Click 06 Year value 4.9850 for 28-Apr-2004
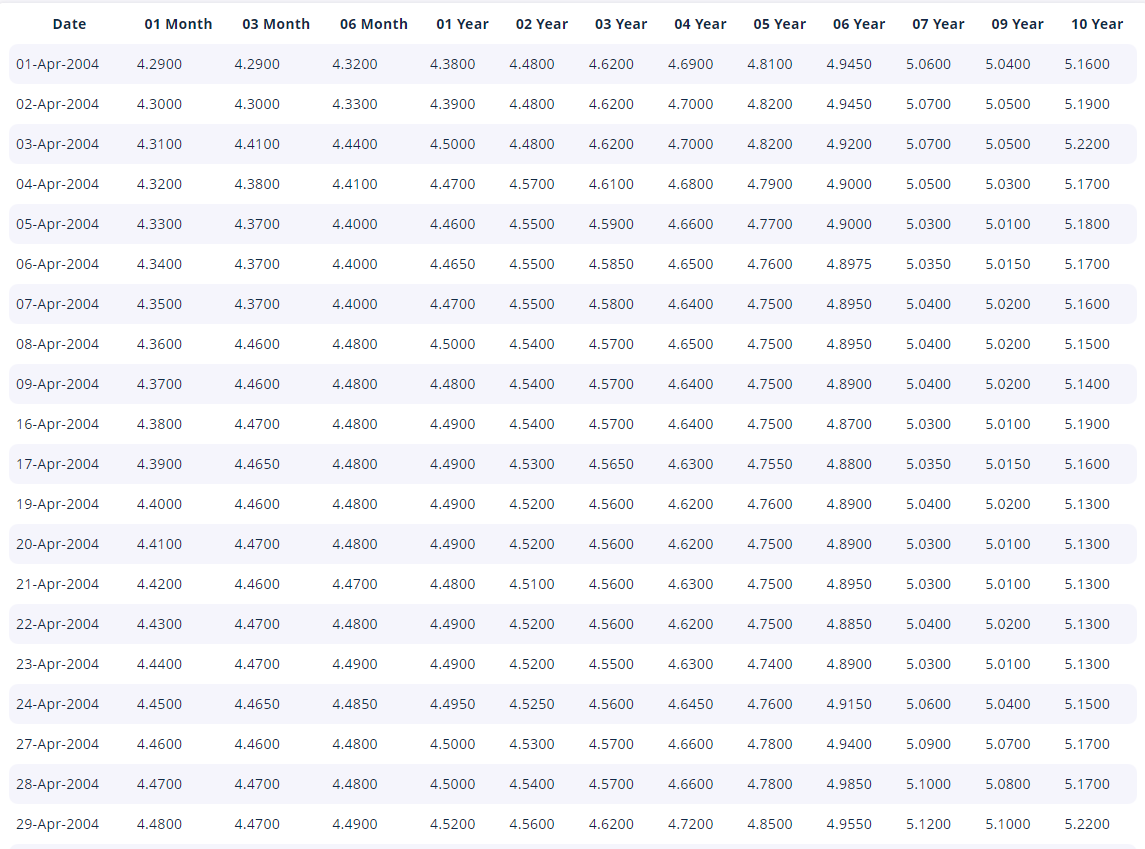Viewport: 1145px width, 849px height. tap(849, 784)
